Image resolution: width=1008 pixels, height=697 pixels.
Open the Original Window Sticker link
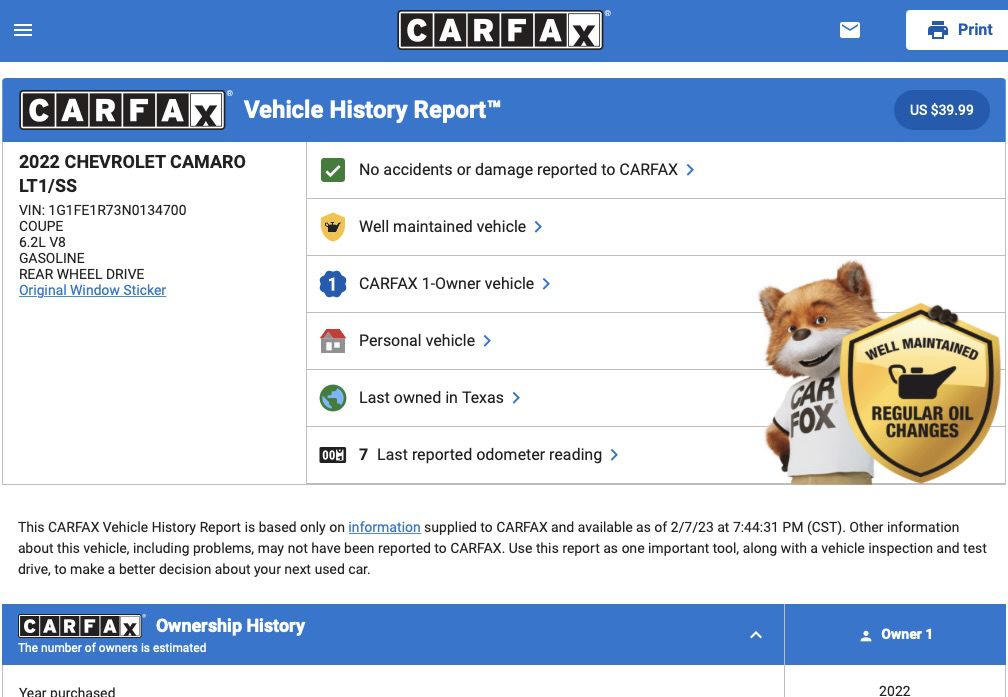coord(93,290)
